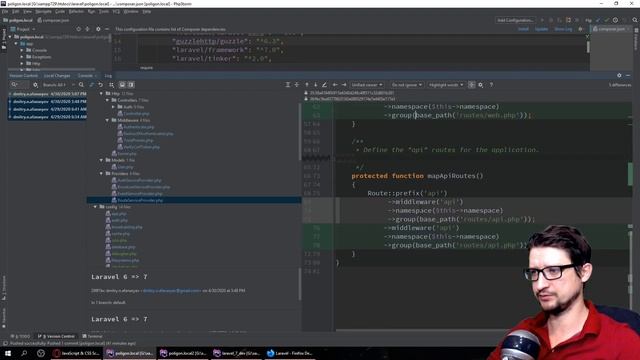Switch to the Local Changes tab
640x360 pixels.
[x=57, y=76]
